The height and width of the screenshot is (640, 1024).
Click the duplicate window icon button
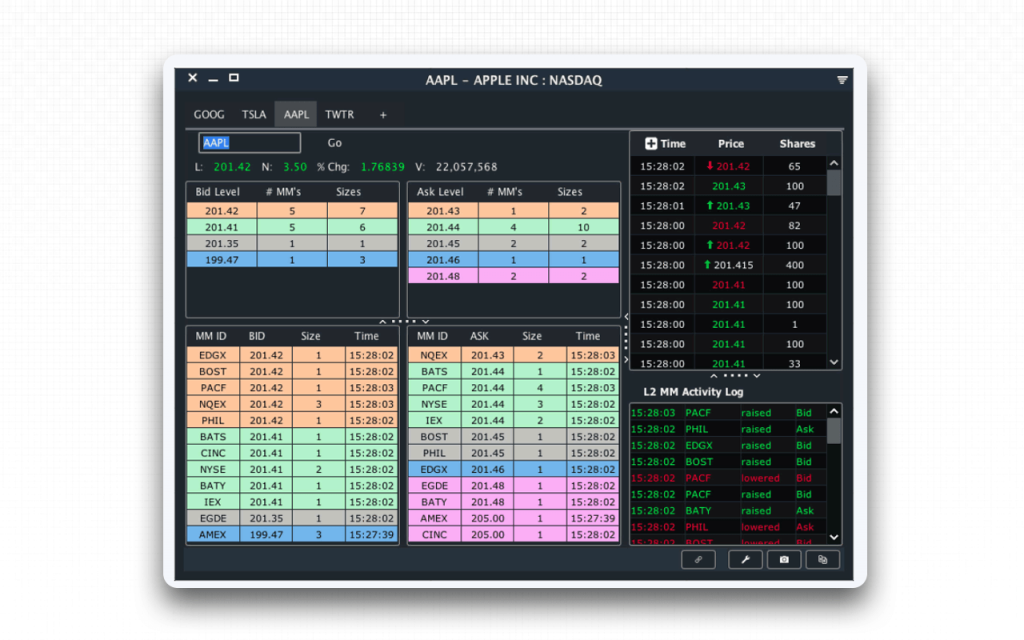pyautogui.click(x=822, y=559)
